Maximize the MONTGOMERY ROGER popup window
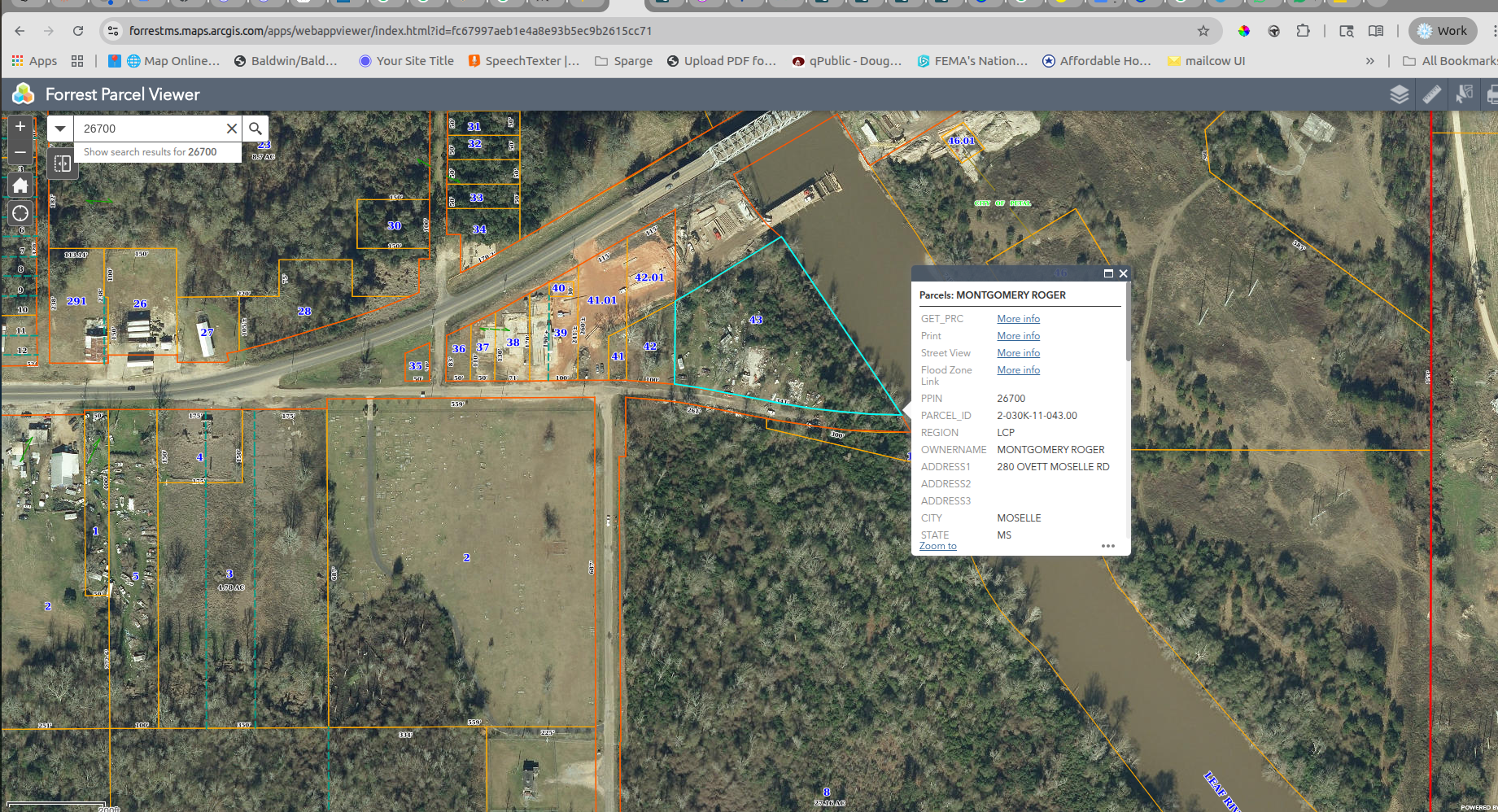Viewport: 1498px width, 812px height. 1107,273
